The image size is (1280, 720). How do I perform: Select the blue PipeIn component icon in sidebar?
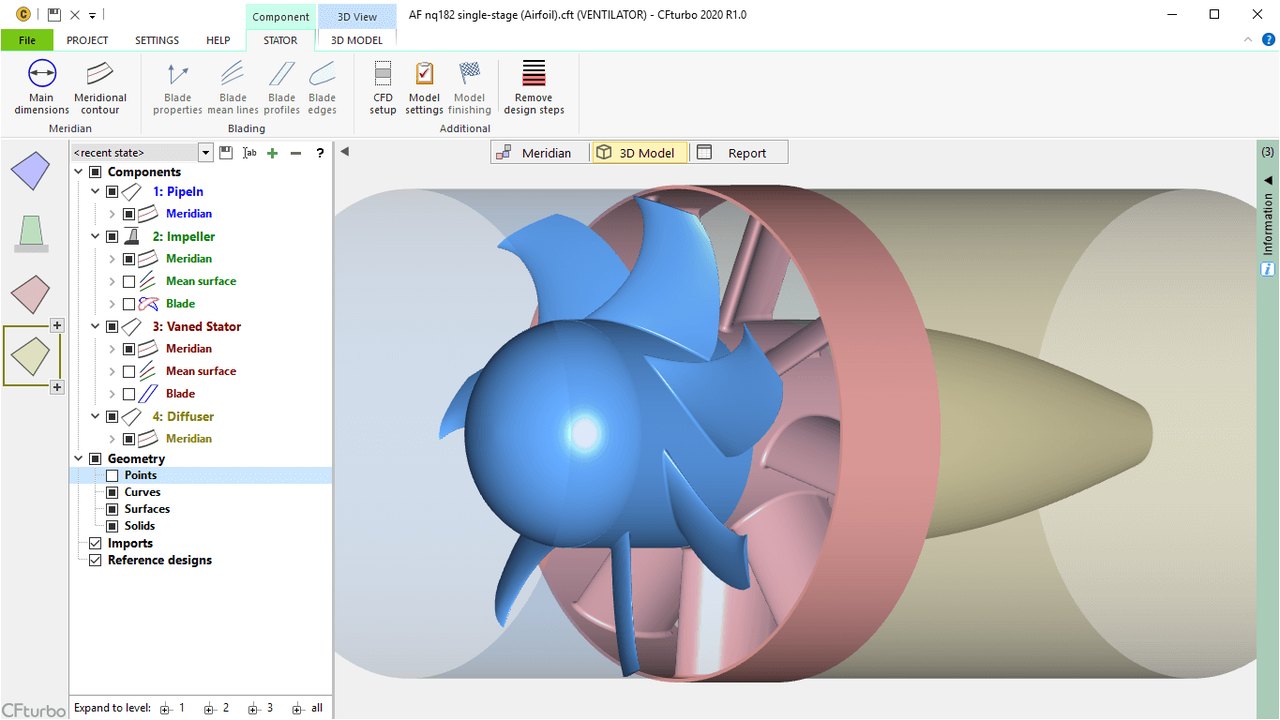click(x=30, y=171)
